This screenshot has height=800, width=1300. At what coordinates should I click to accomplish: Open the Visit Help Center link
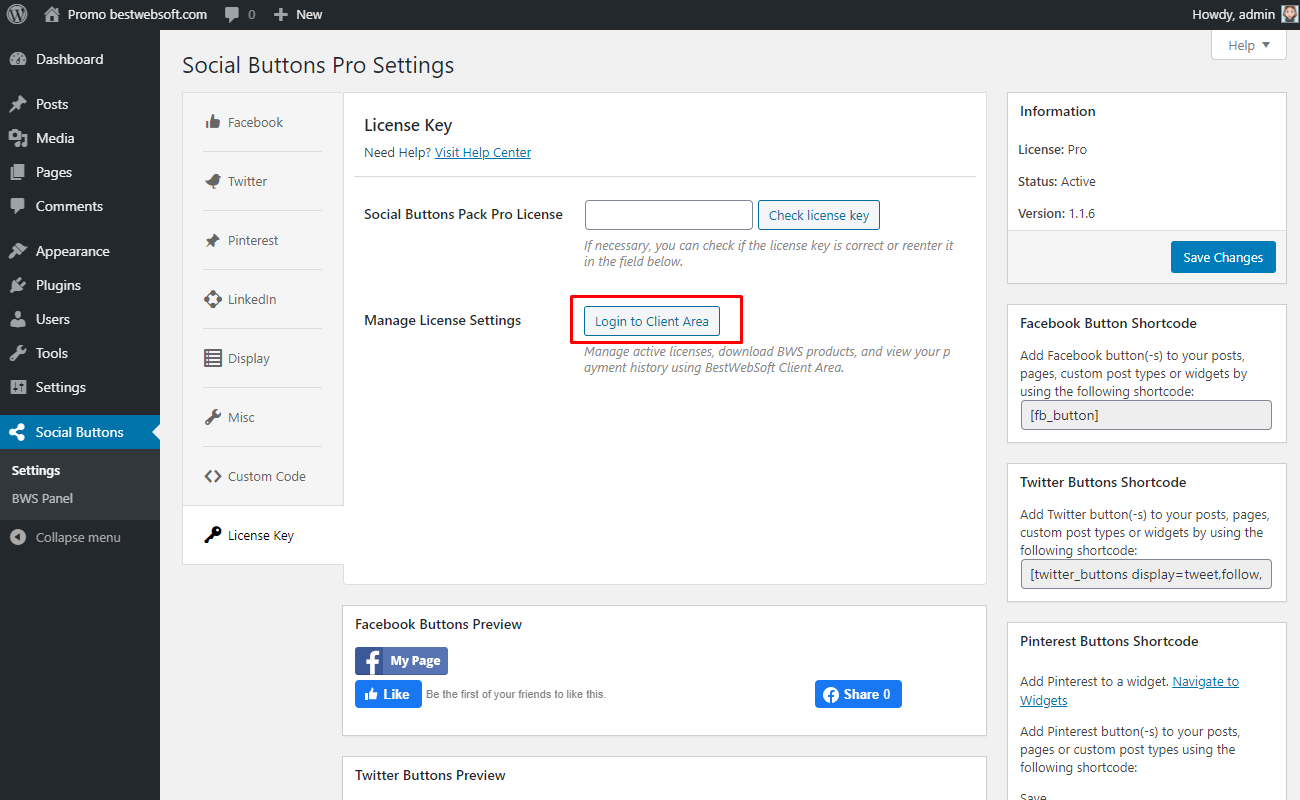coord(483,153)
